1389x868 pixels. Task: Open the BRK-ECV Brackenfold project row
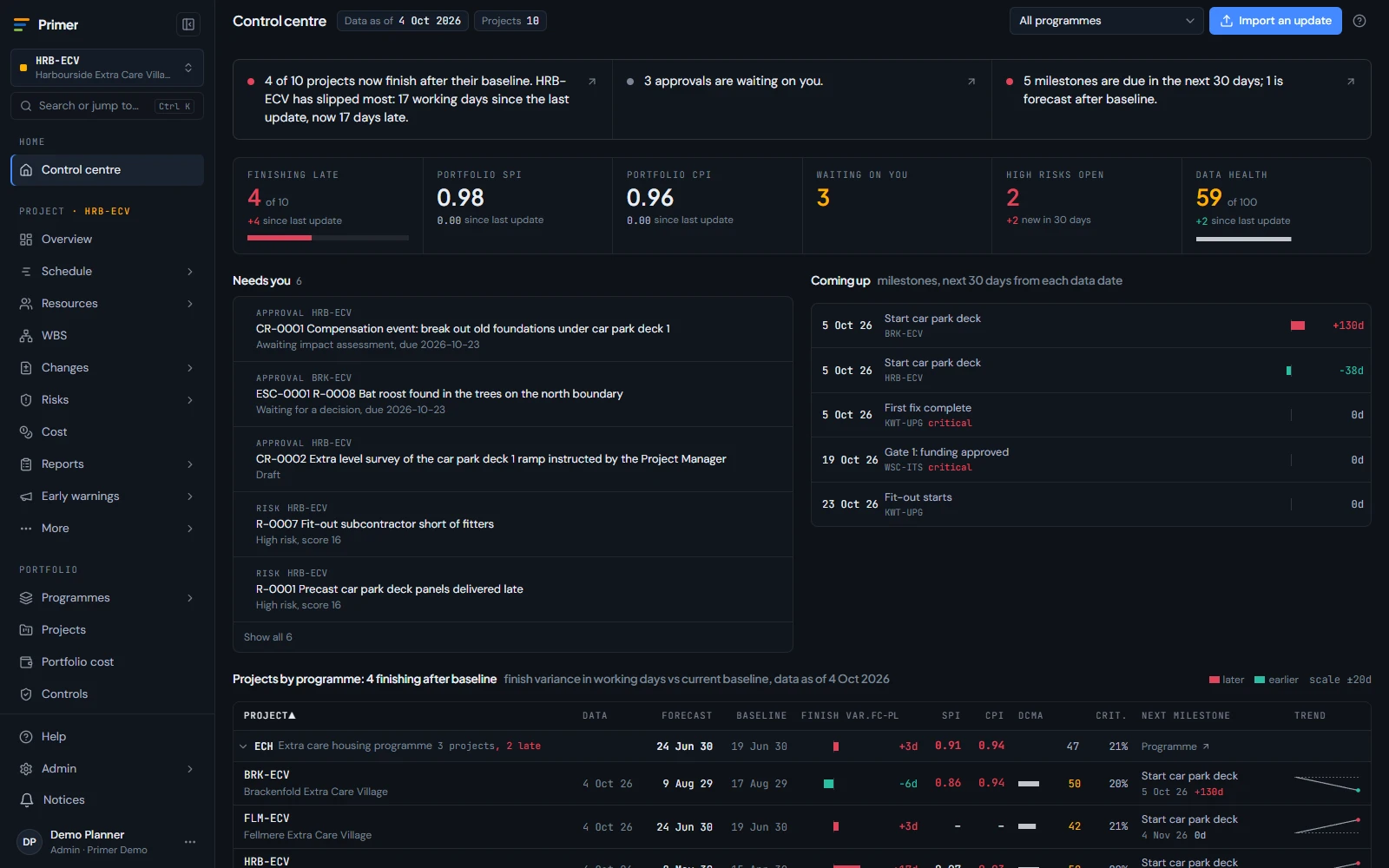pyautogui.click(x=801, y=784)
